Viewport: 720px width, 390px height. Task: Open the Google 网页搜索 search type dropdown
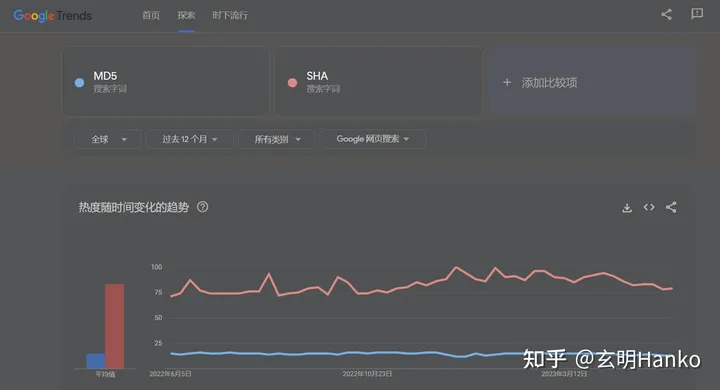tap(372, 139)
